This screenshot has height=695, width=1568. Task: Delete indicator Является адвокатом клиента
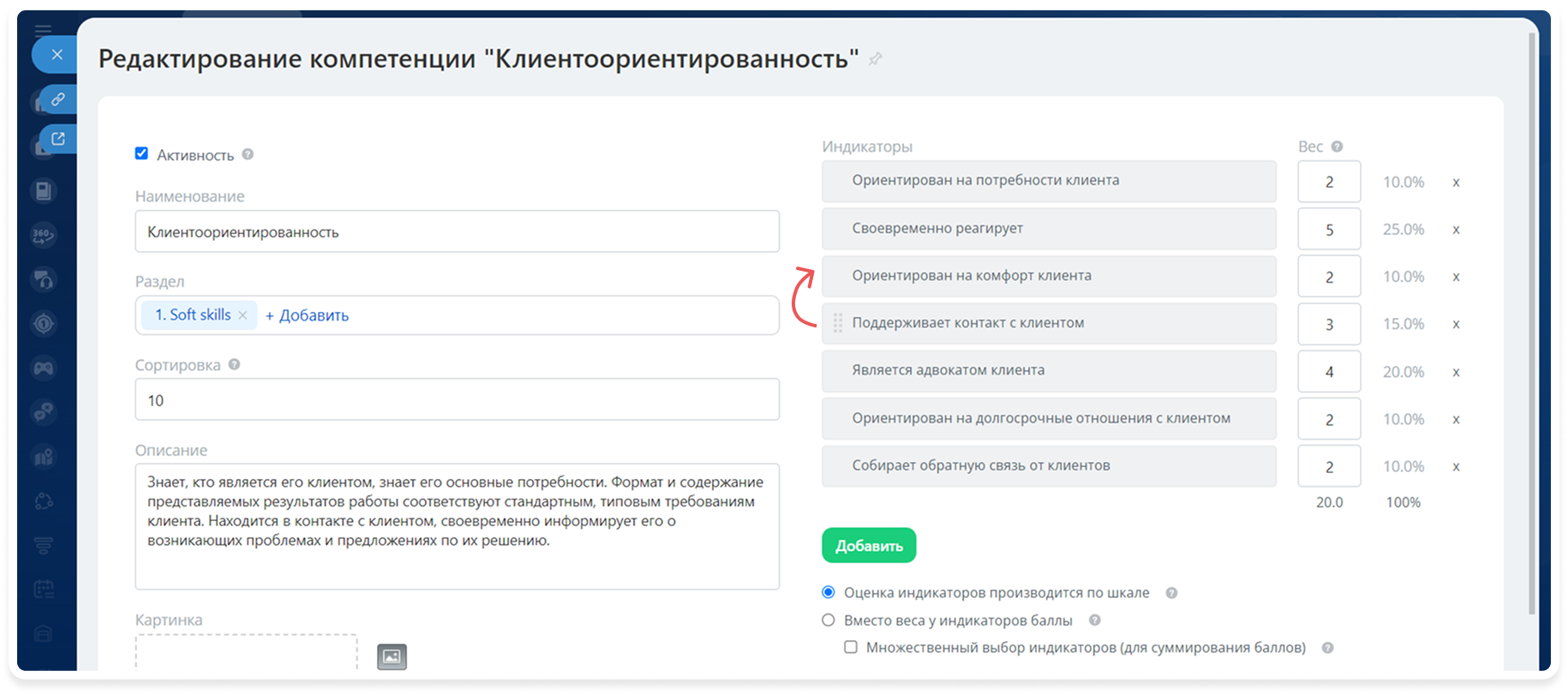1456,372
